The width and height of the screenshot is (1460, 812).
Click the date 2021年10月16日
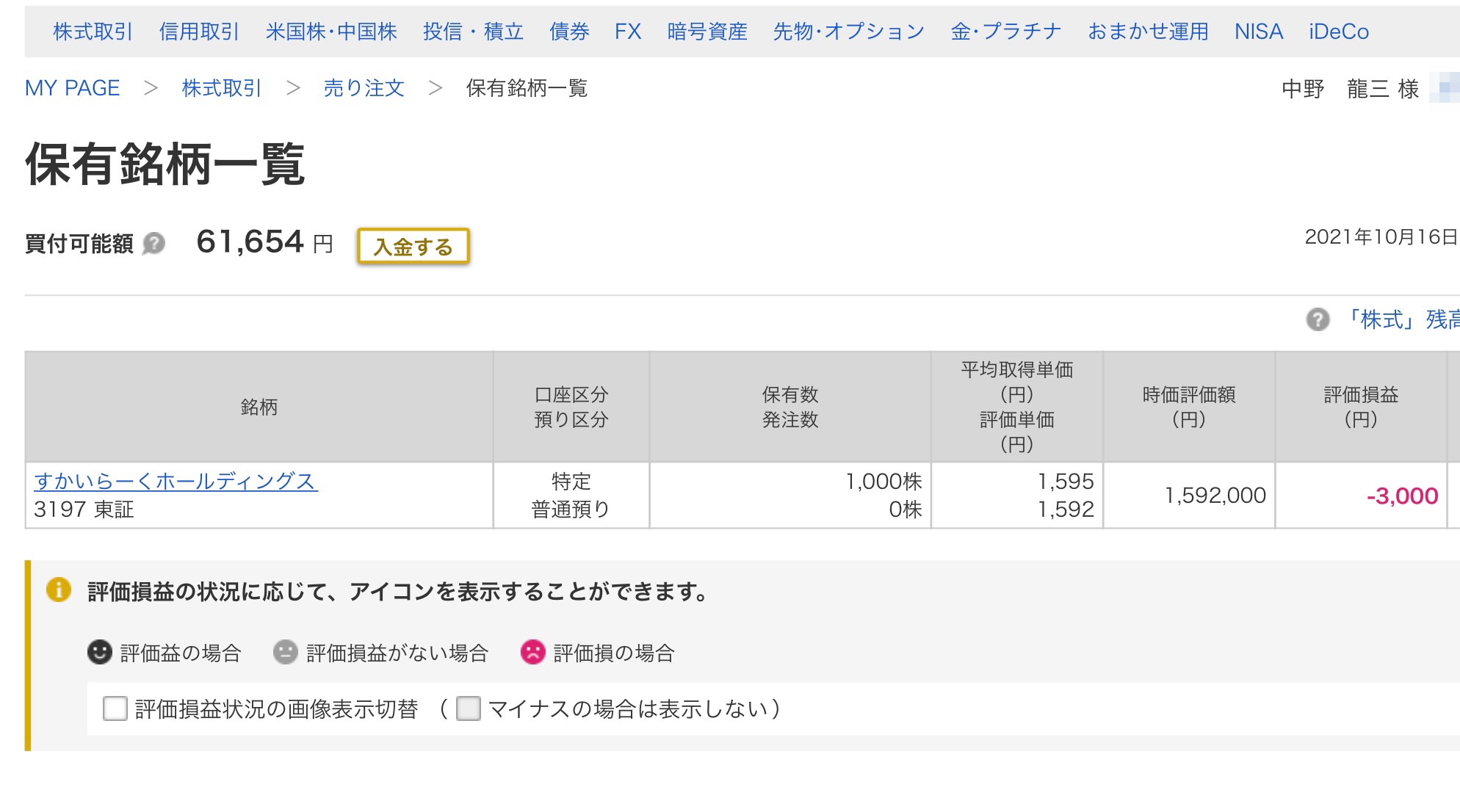click(x=1381, y=236)
